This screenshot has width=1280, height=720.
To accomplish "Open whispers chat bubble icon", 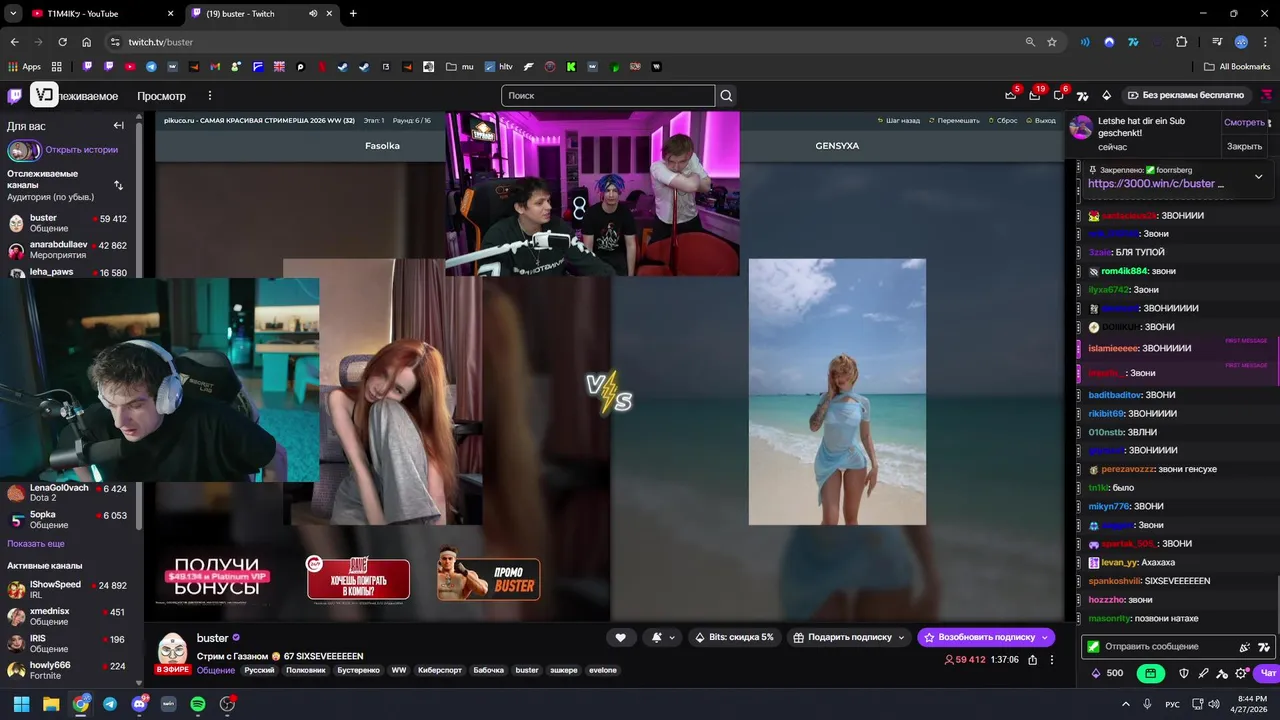I will (x=1058, y=95).
